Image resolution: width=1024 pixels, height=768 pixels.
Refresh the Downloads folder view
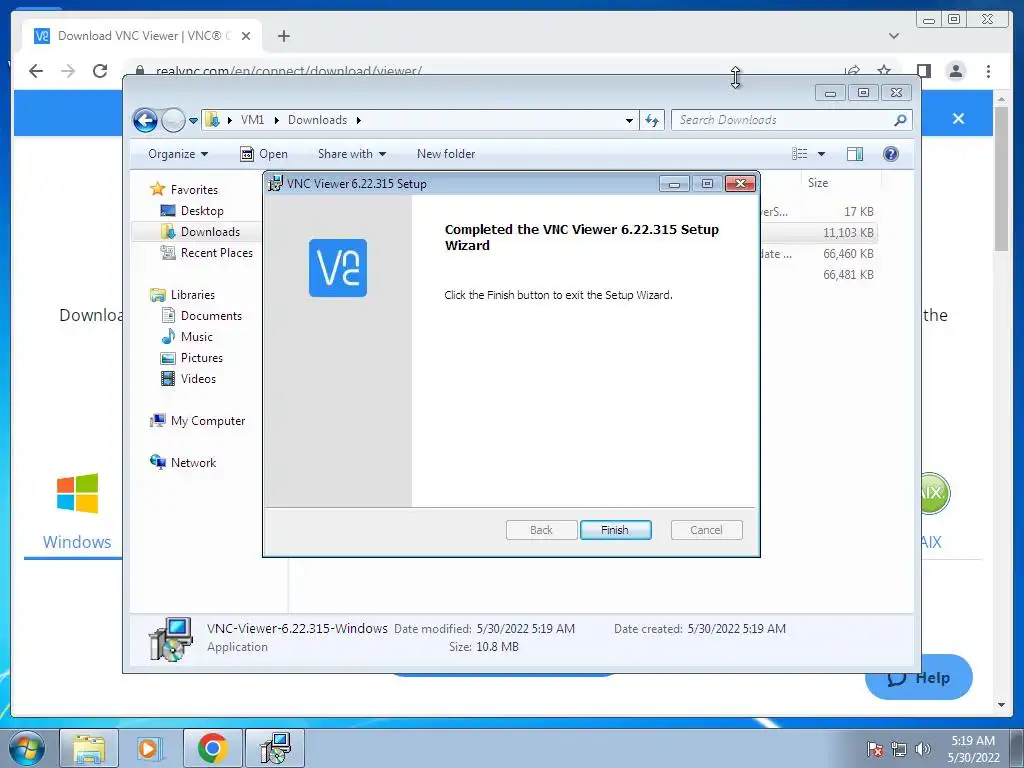(652, 120)
